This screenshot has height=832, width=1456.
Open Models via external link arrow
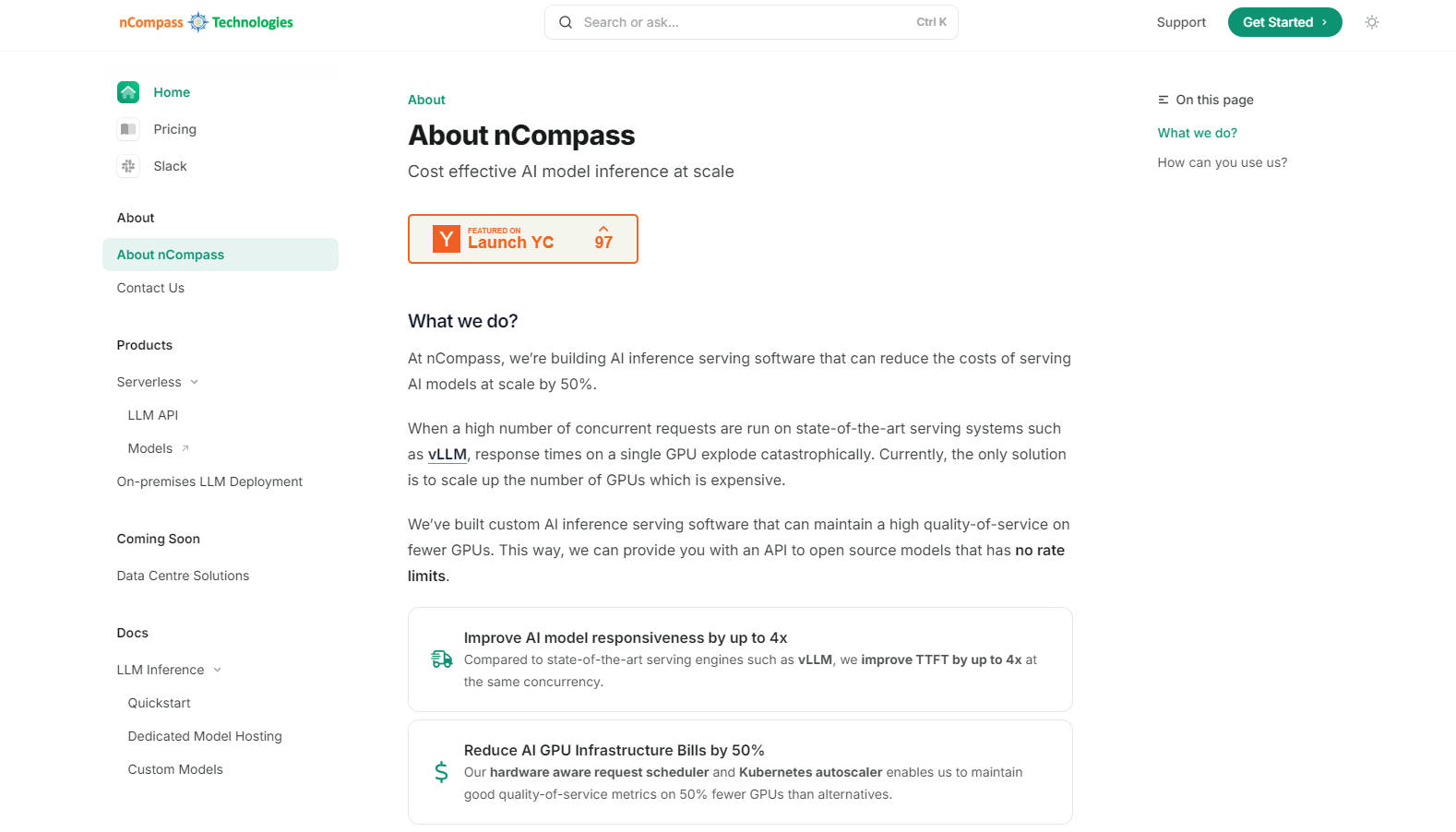pyautogui.click(x=185, y=447)
